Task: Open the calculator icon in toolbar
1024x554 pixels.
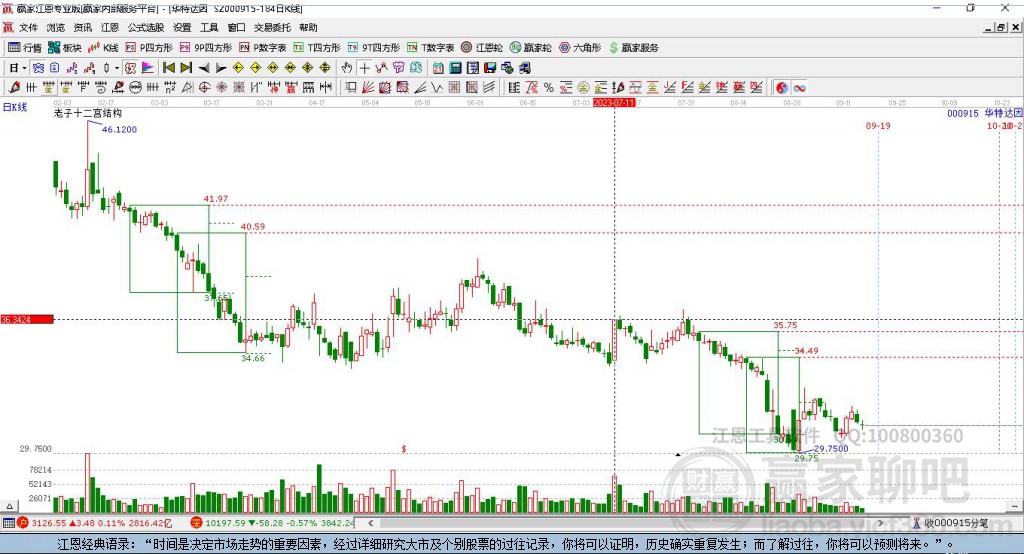Action: click(455, 68)
